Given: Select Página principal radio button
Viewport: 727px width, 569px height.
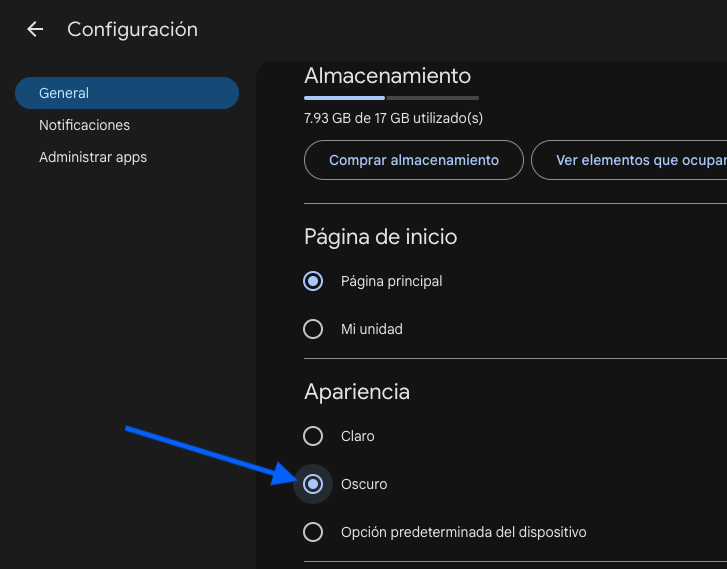Looking at the screenshot, I should click(x=313, y=281).
